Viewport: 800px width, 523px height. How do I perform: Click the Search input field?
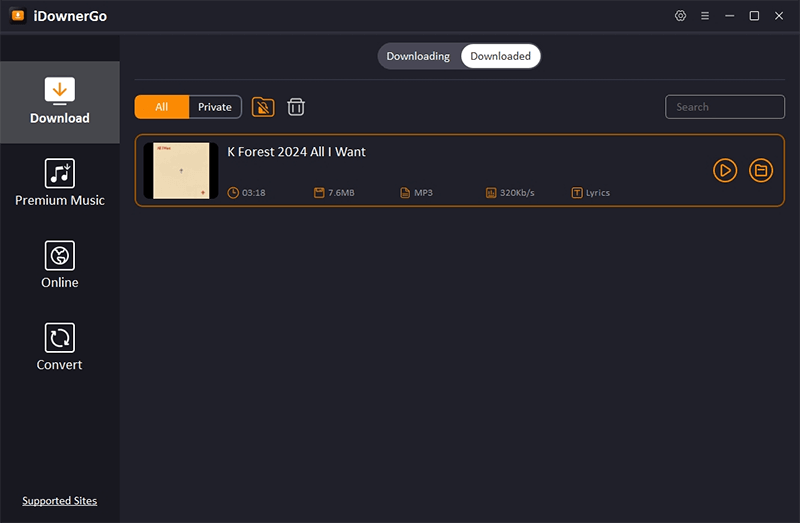724,107
